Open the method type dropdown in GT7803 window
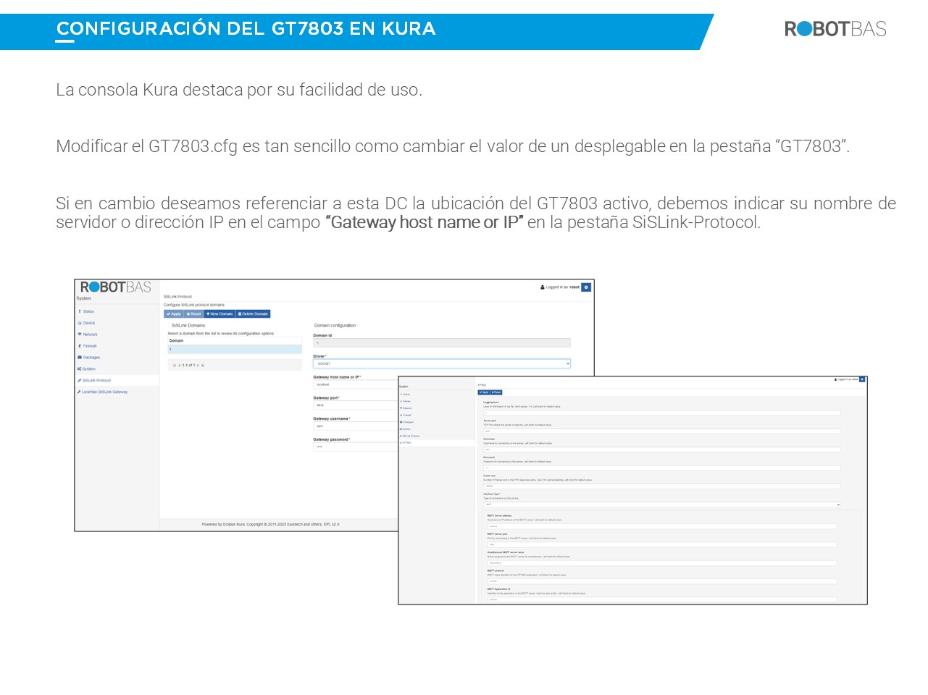Screen dimensions: 928x695 click(x=662, y=504)
